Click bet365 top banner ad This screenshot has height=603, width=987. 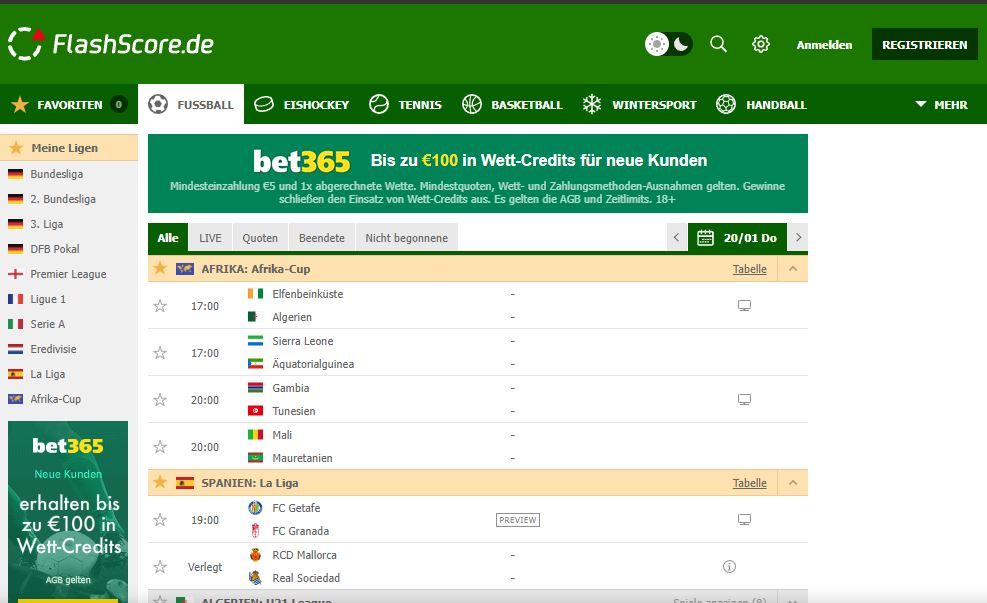click(478, 174)
